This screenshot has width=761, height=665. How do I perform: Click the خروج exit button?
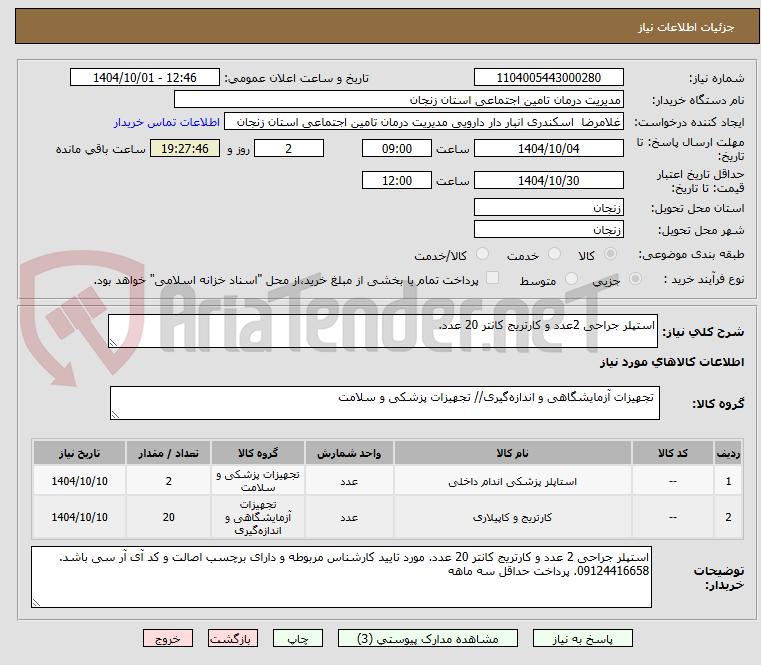tap(167, 638)
